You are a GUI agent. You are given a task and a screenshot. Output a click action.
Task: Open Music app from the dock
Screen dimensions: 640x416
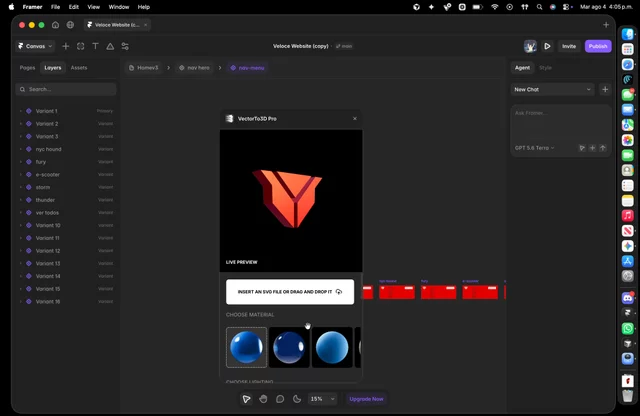(x=628, y=216)
